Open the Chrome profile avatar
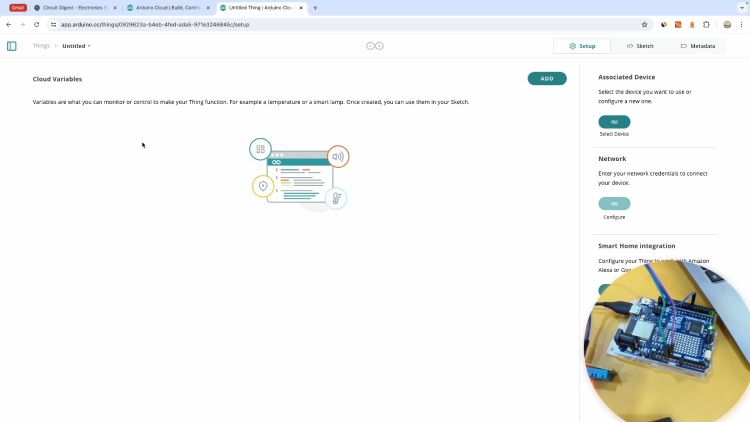Viewport: 750px width, 422px height. (727, 24)
